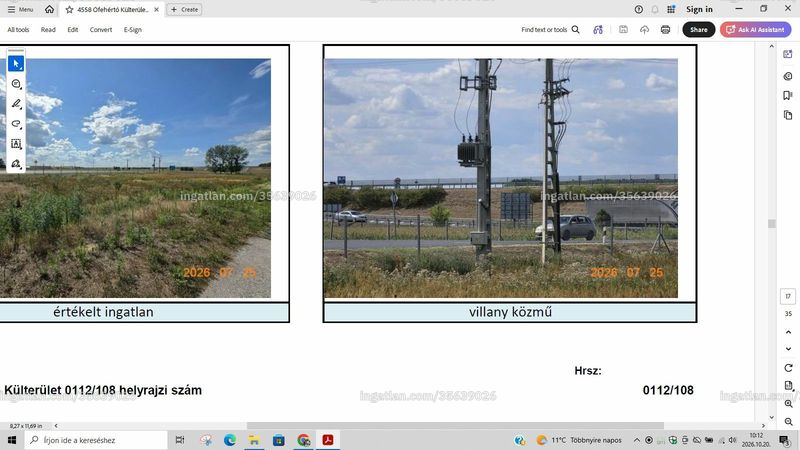
Task: Select the highlighter pen tool
Action: click(x=16, y=104)
